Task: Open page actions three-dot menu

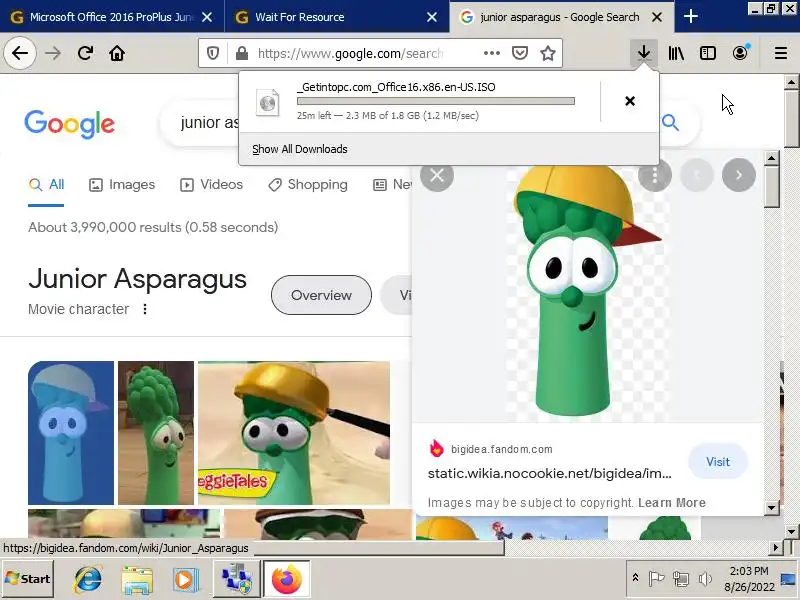Action: click(x=492, y=53)
